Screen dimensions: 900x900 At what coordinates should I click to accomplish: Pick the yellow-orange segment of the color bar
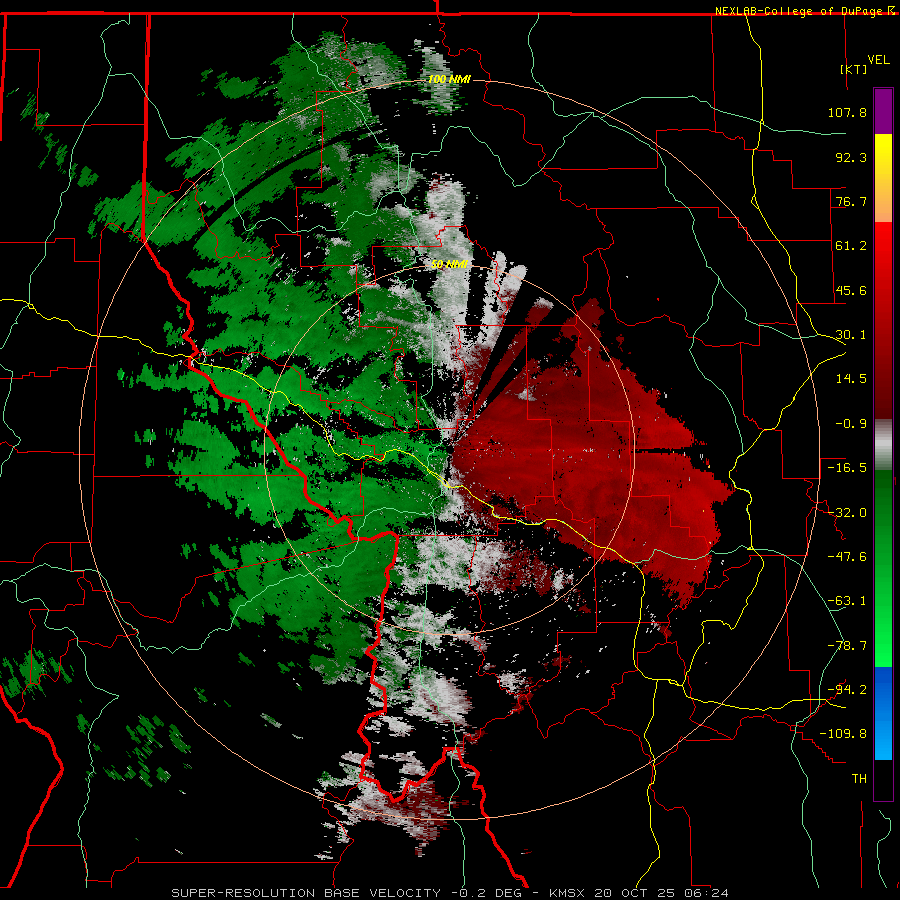(x=883, y=178)
